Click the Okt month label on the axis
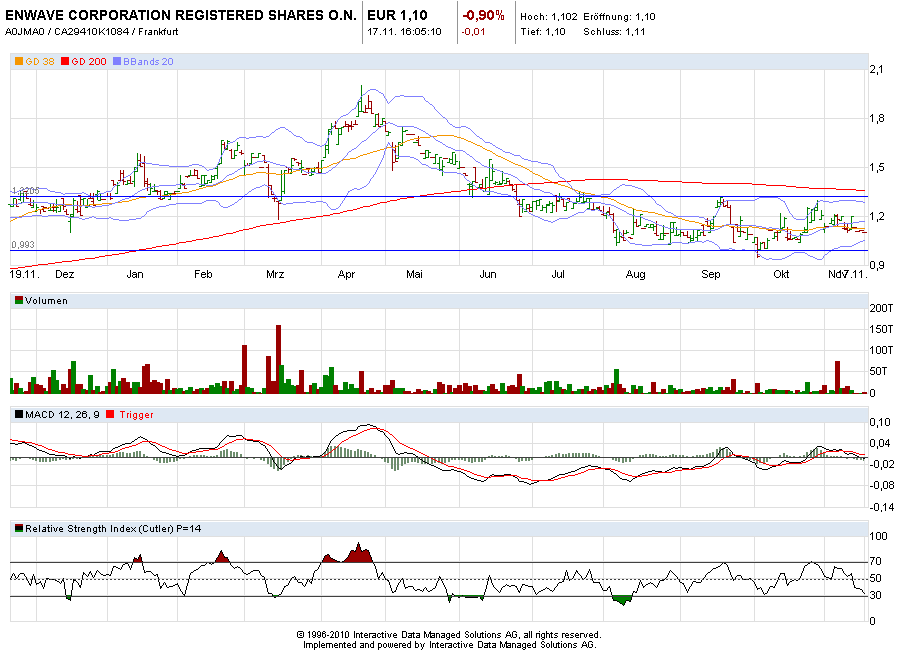The height and width of the screenshot is (650, 900). coord(781,274)
